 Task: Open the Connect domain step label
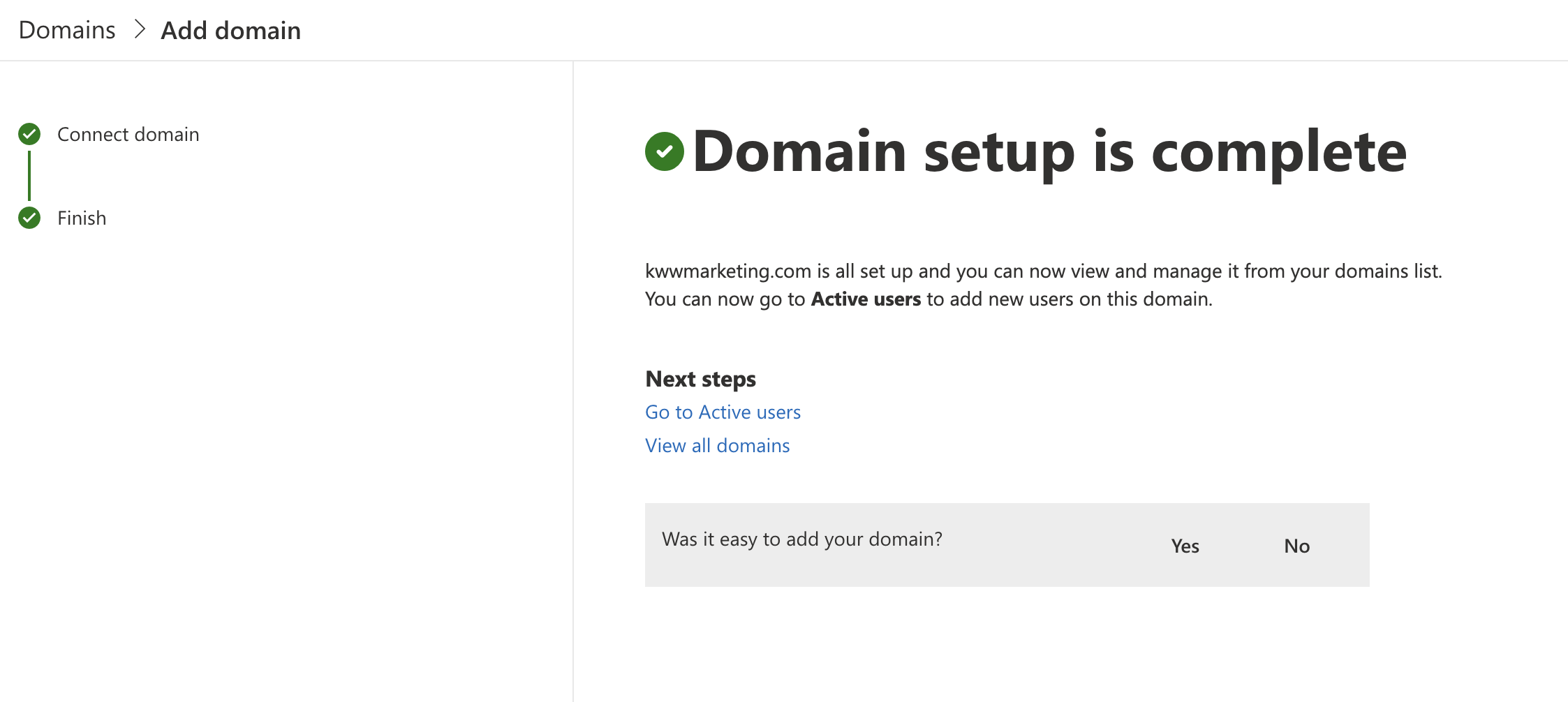pos(128,134)
